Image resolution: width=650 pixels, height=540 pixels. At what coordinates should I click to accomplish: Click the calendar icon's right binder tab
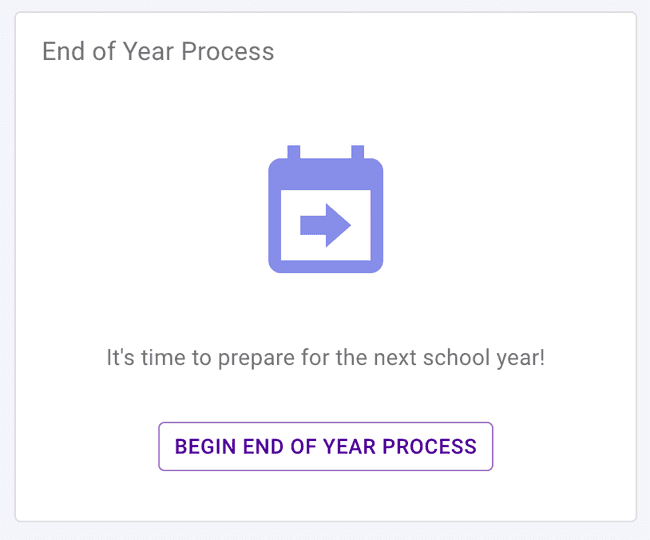[357, 152]
